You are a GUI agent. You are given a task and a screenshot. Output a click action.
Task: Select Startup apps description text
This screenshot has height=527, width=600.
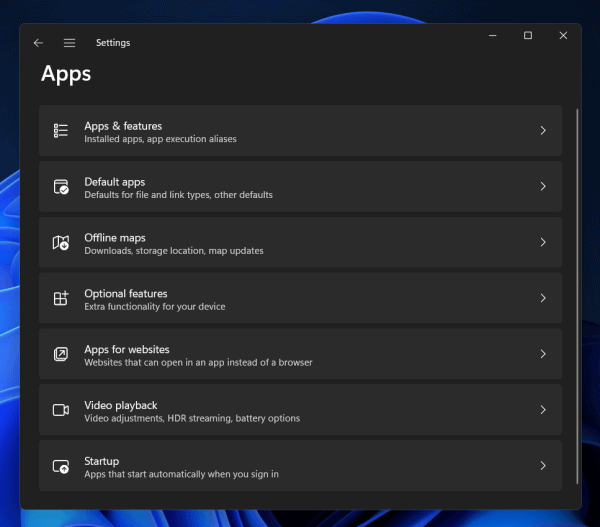[181, 474]
